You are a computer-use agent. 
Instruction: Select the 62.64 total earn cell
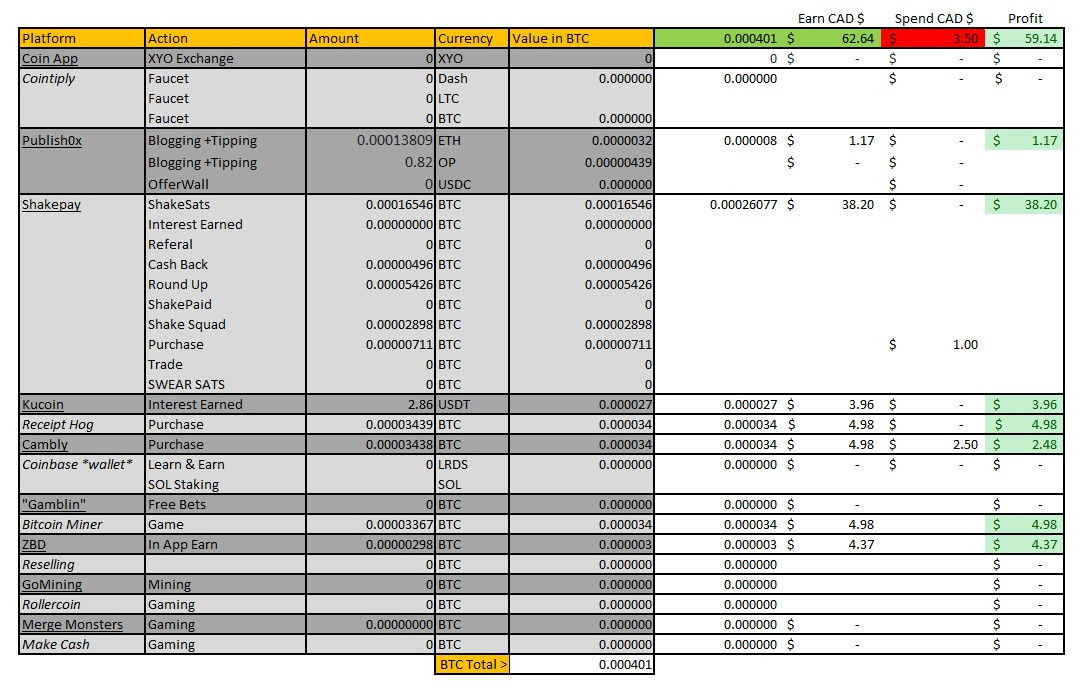831,38
